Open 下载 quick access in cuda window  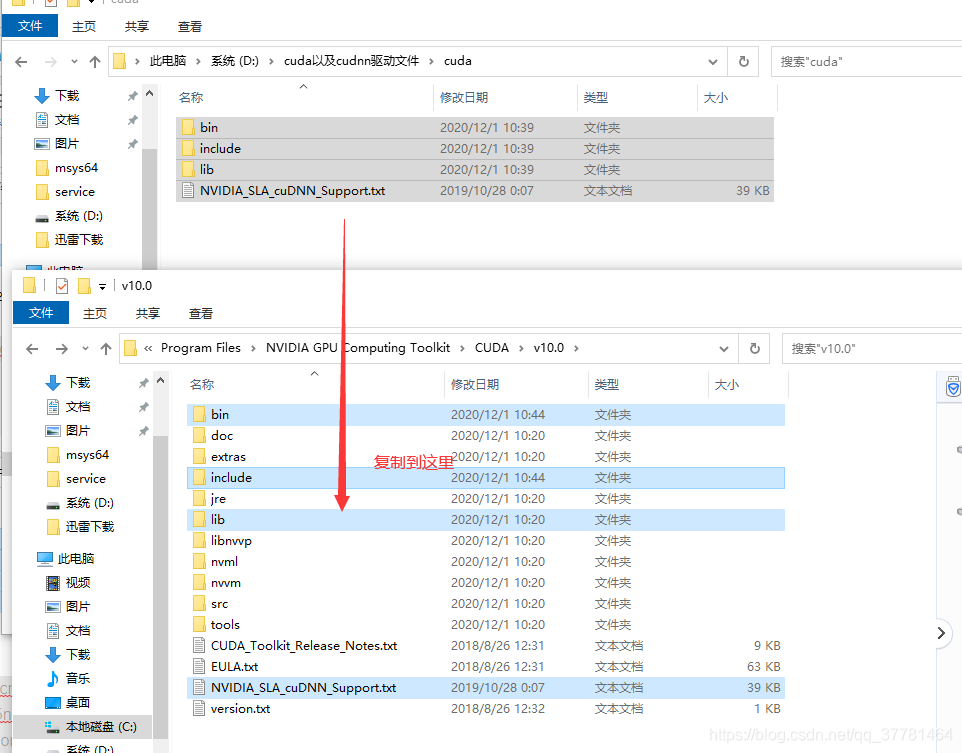point(67,96)
